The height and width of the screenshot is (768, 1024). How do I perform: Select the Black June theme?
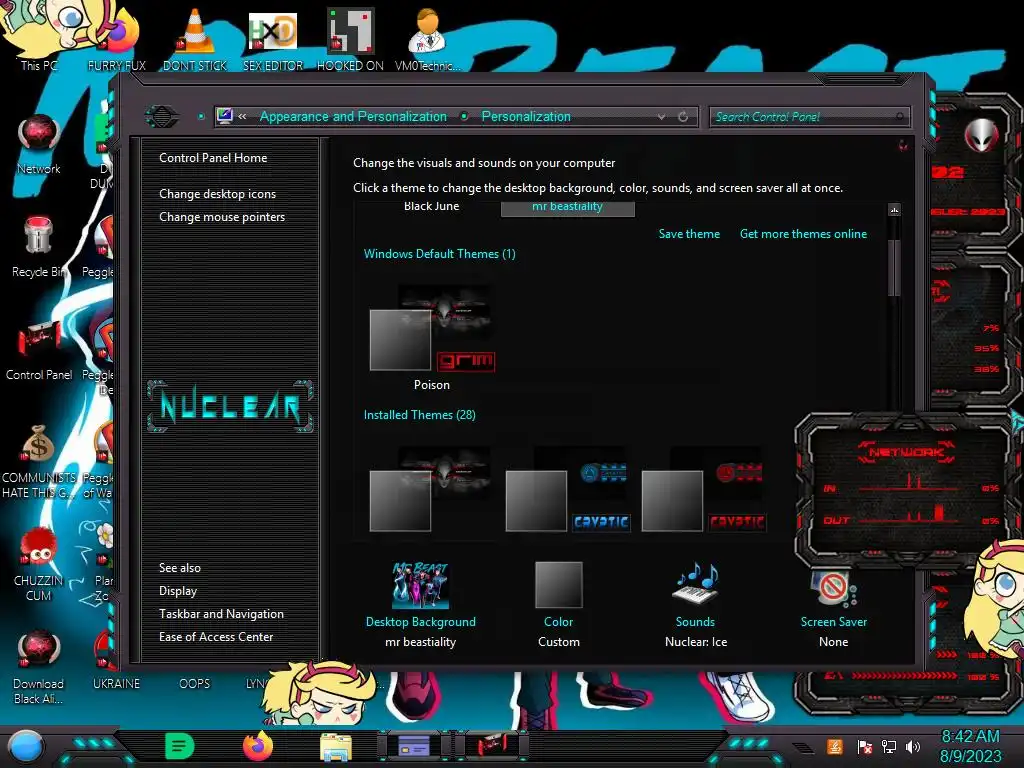click(431, 206)
